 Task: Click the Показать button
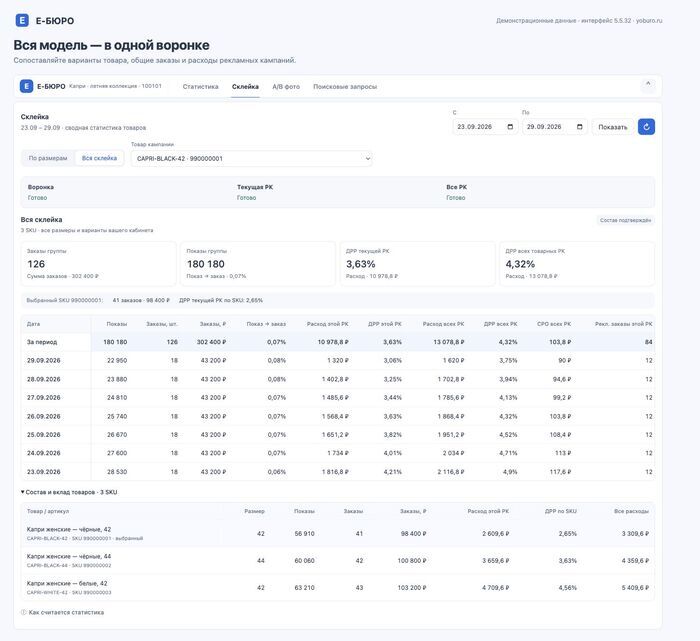(x=612, y=127)
